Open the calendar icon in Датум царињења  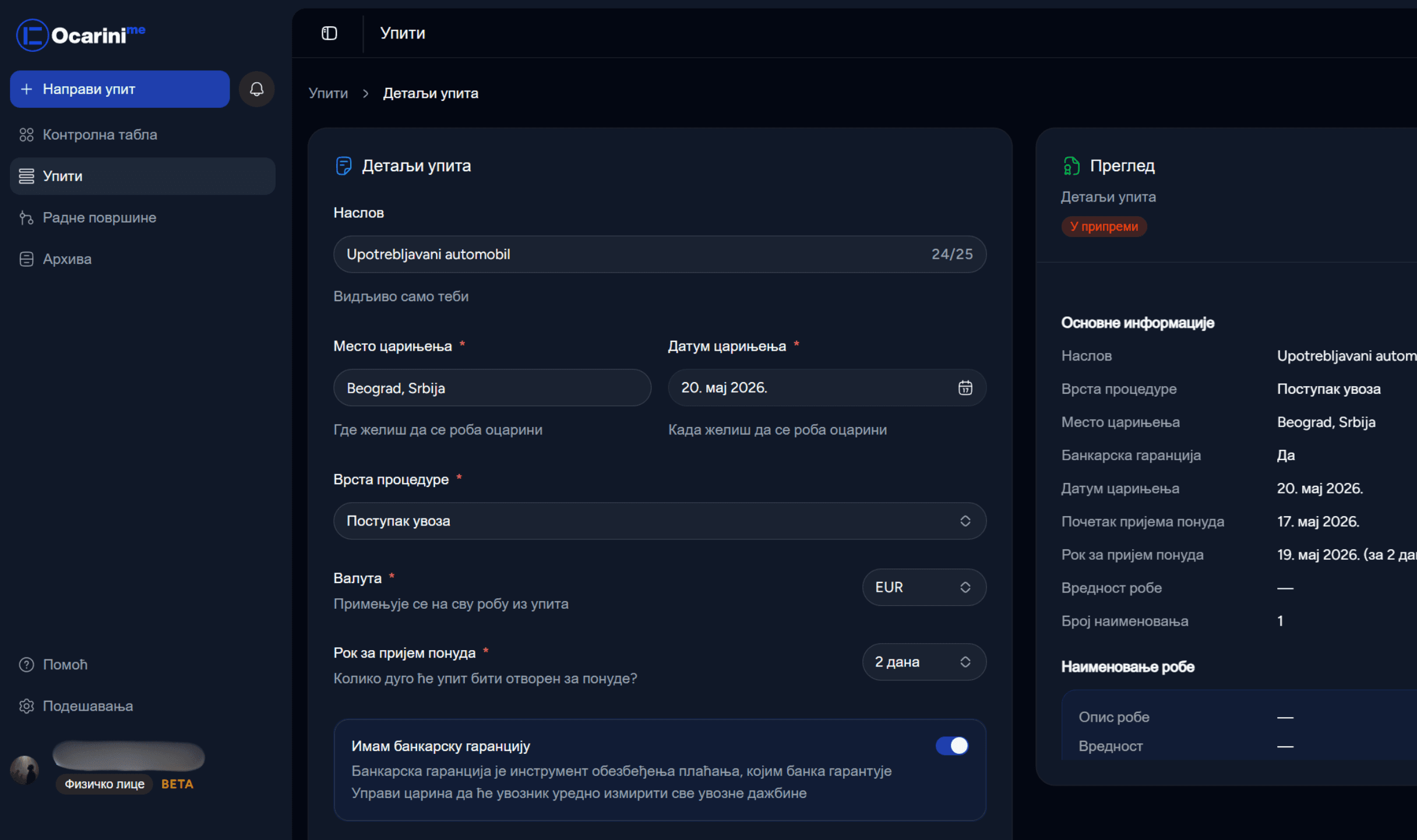965,387
